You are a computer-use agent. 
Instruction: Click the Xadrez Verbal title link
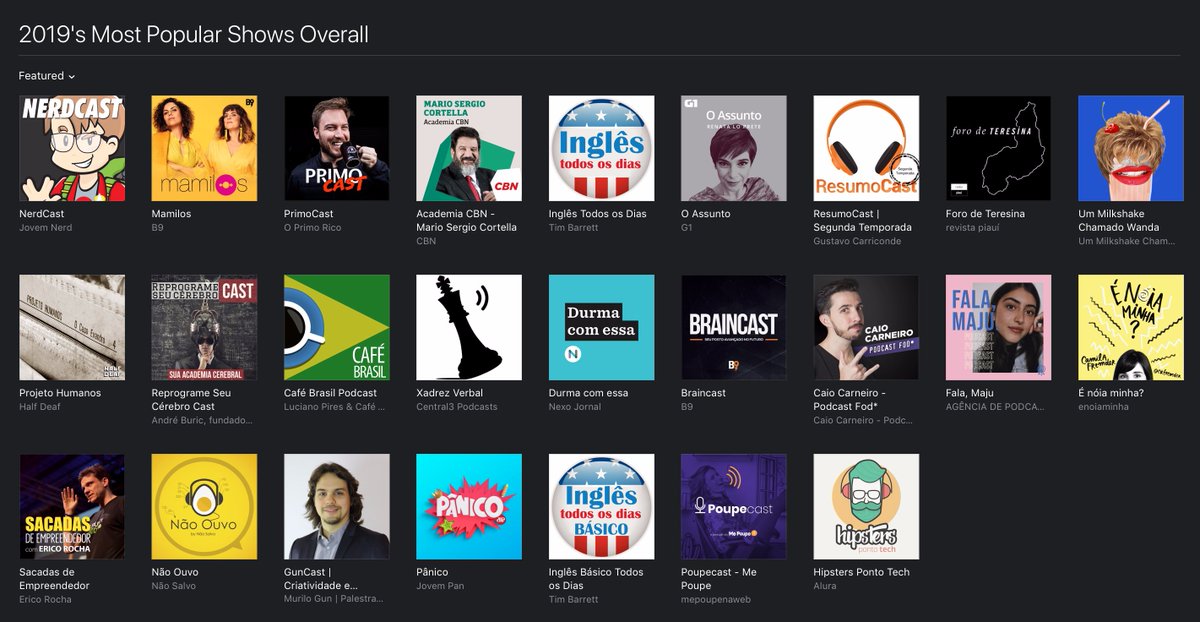pos(450,393)
